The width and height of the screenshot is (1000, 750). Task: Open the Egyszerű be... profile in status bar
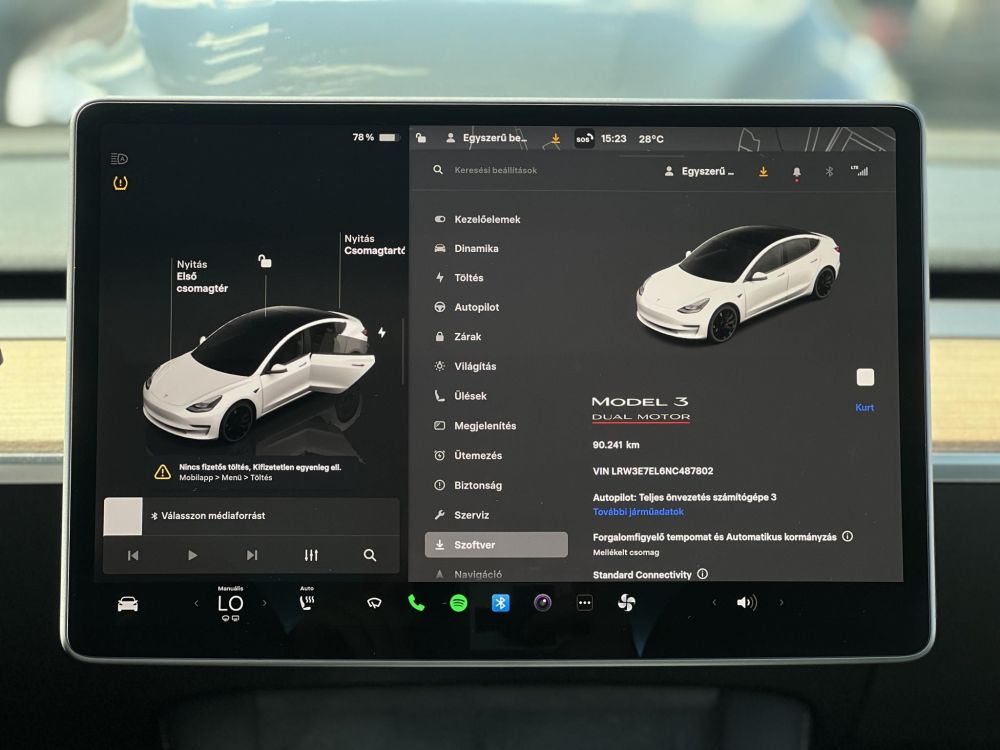[x=487, y=138]
